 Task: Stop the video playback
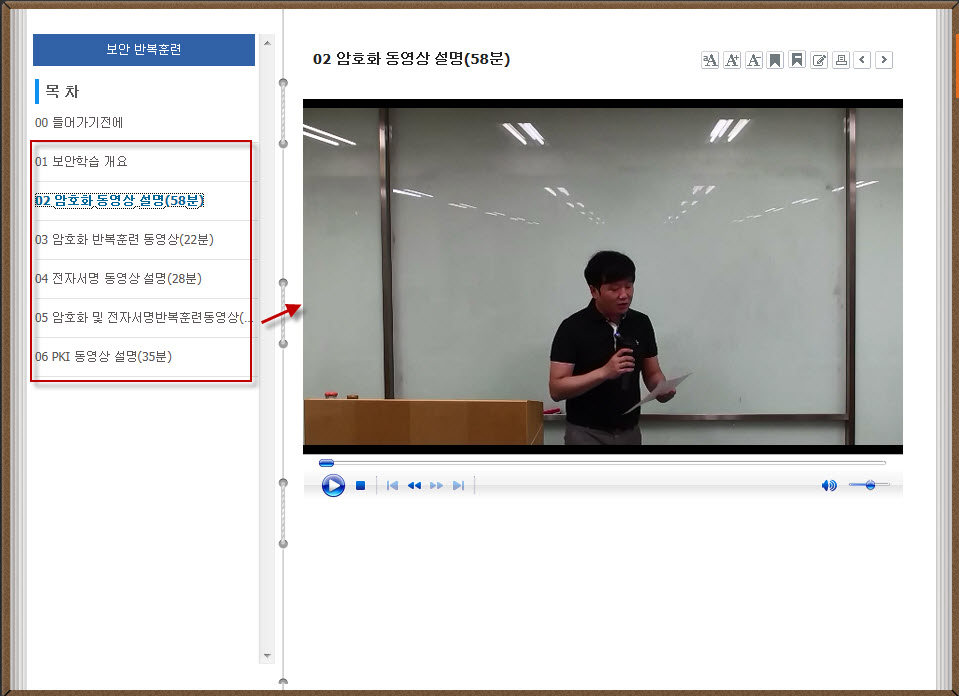coord(361,486)
